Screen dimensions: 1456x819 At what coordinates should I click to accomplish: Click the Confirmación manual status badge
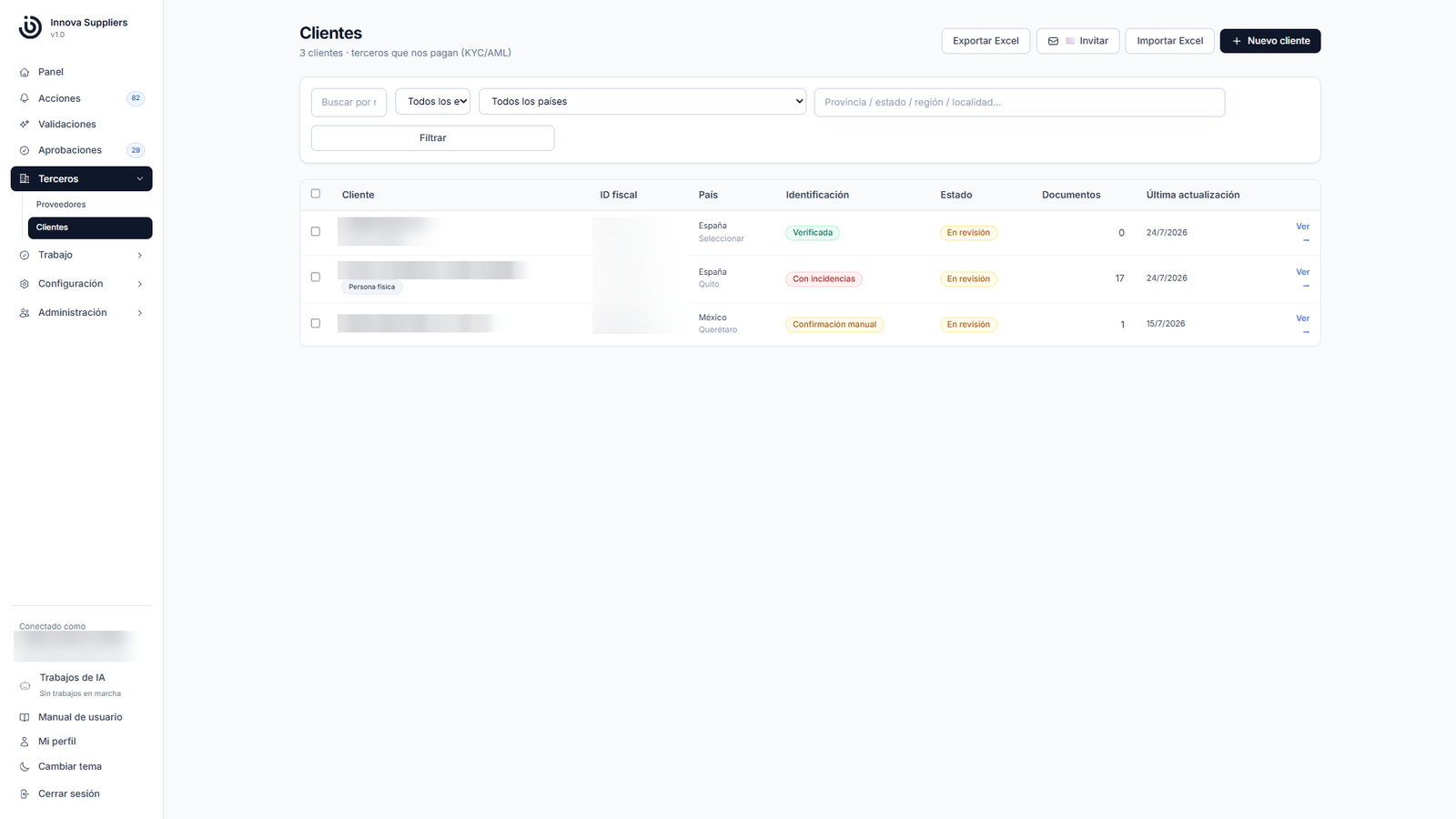click(x=834, y=325)
